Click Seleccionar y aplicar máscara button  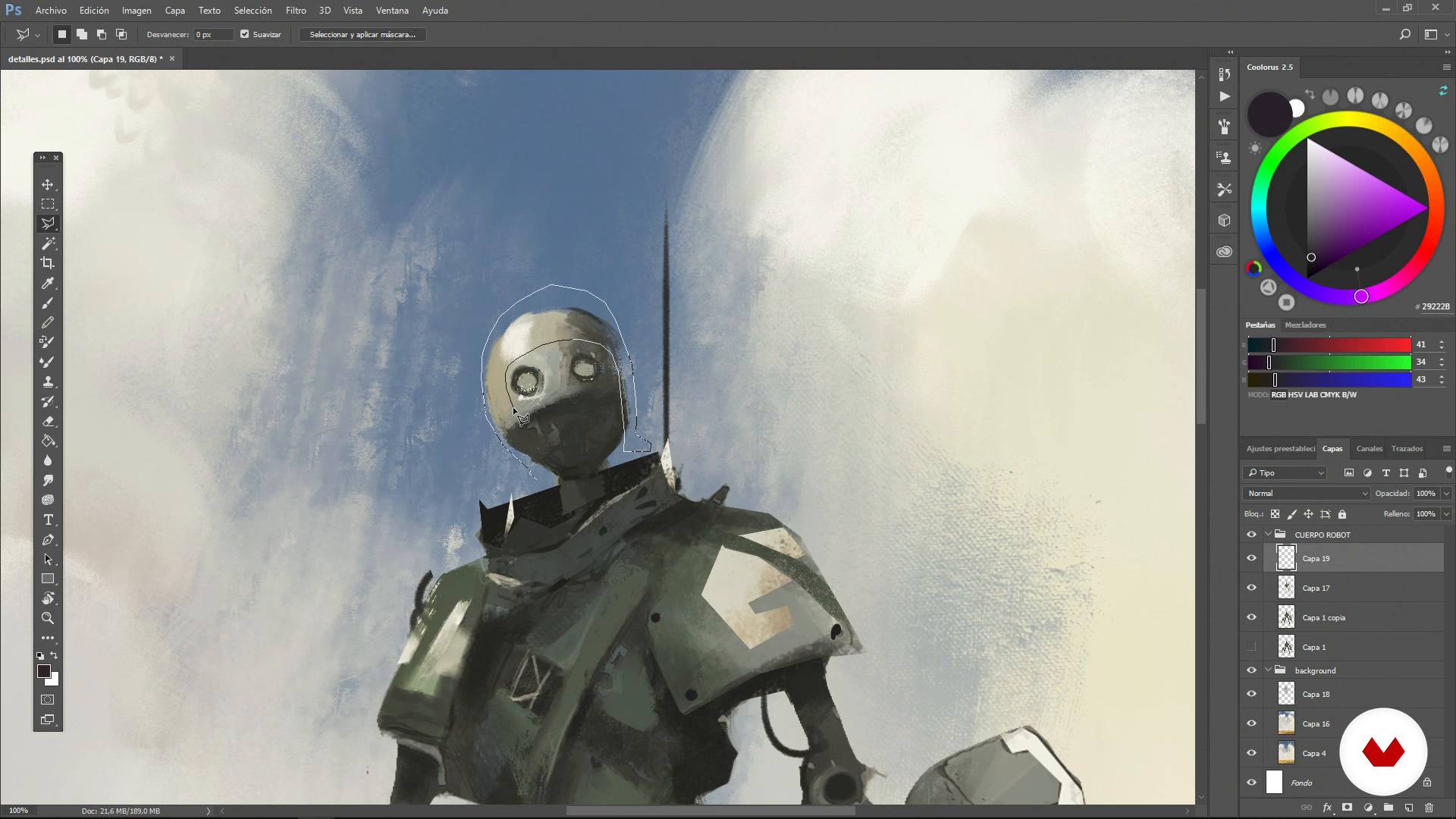362,34
